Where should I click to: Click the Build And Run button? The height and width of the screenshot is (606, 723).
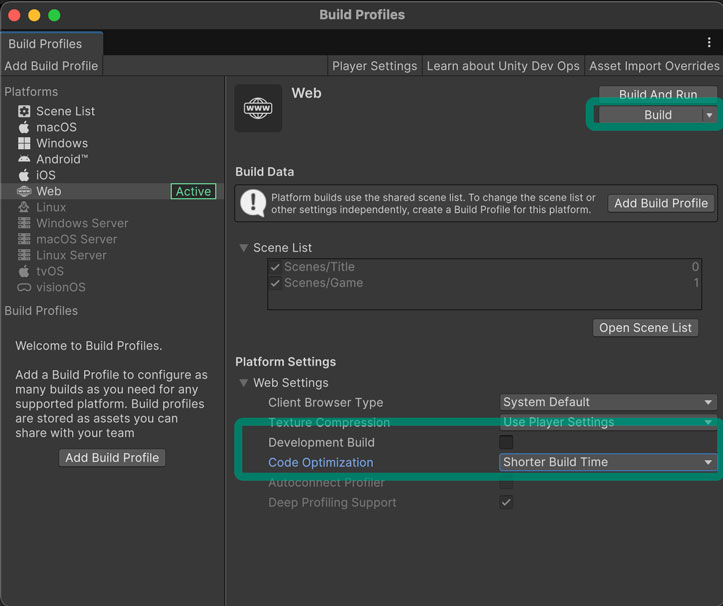coord(658,94)
